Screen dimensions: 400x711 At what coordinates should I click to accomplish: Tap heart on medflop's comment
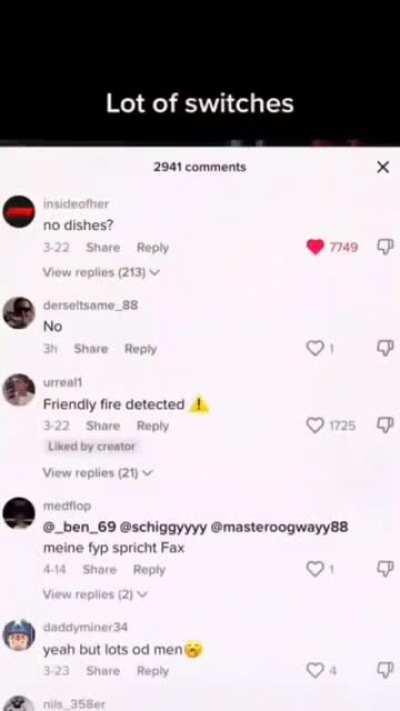coord(315,569)
